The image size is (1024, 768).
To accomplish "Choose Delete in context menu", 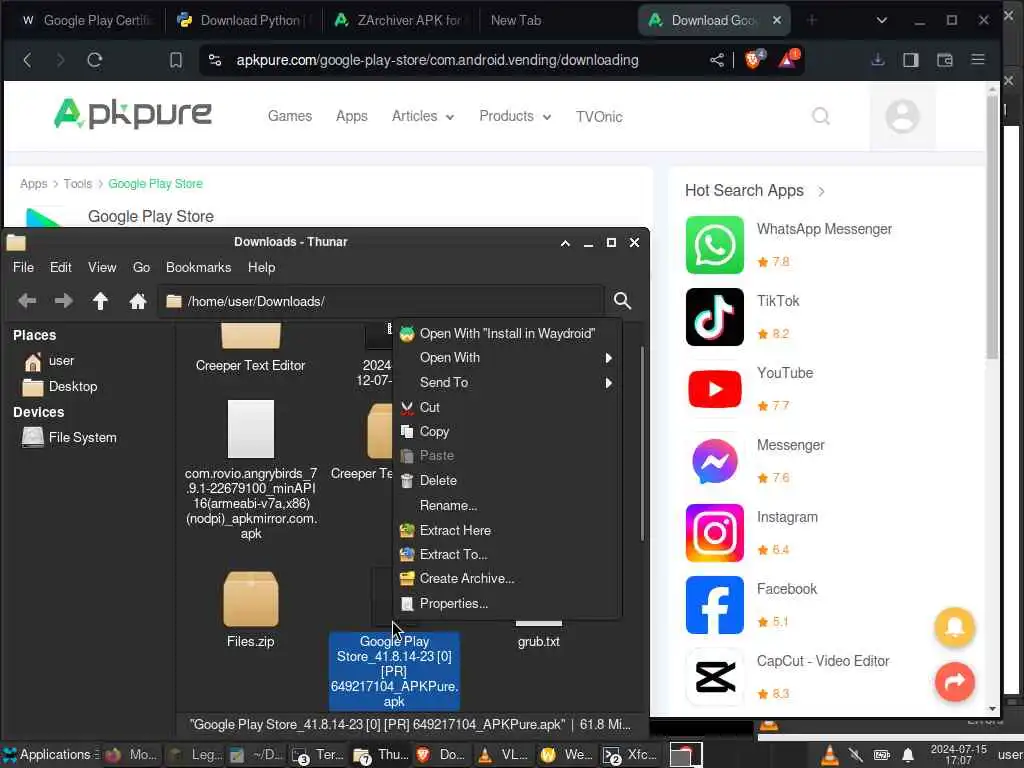I will coord(507,481).
